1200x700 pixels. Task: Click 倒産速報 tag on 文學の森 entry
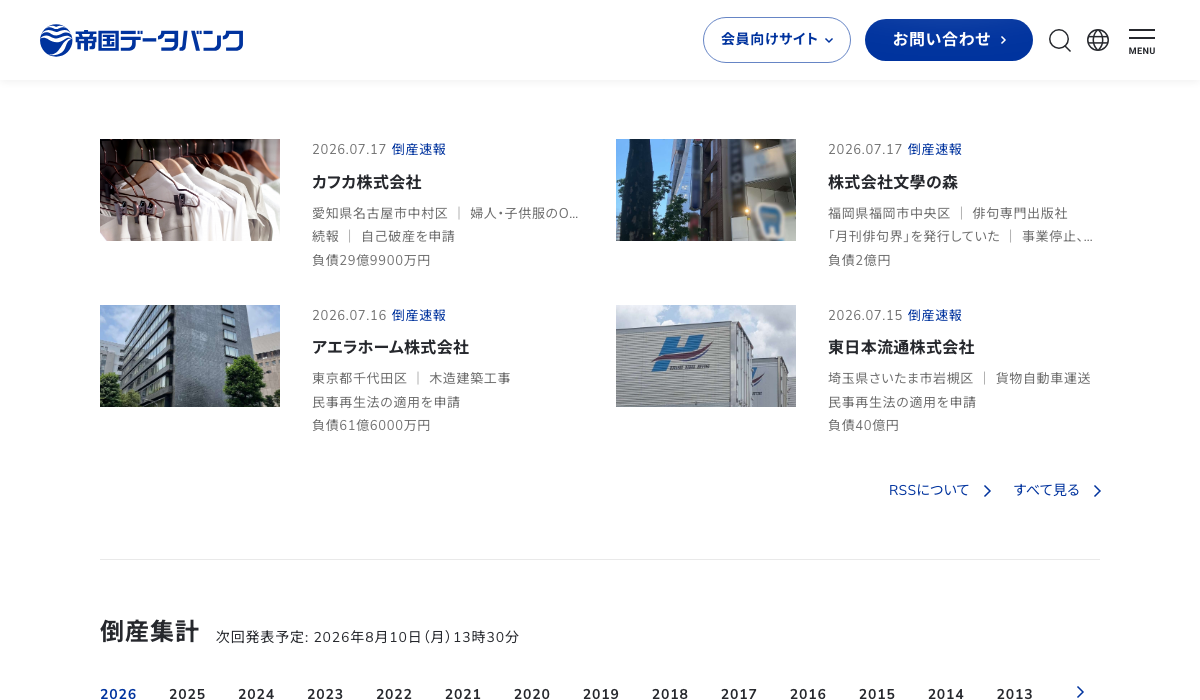point(935,149)
